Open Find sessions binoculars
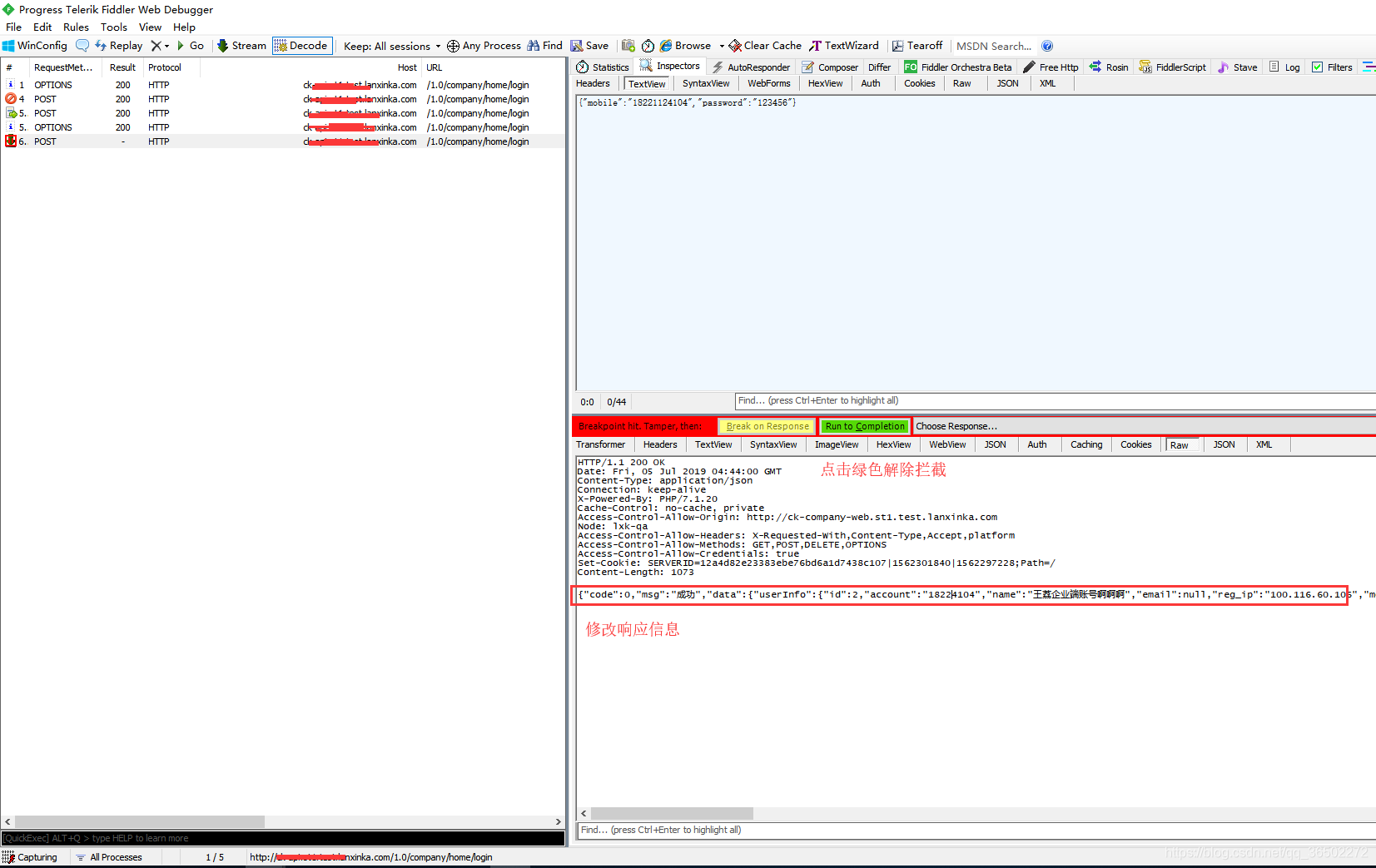Viewport: 1376px width, 868px height. [x=544, y=46]
